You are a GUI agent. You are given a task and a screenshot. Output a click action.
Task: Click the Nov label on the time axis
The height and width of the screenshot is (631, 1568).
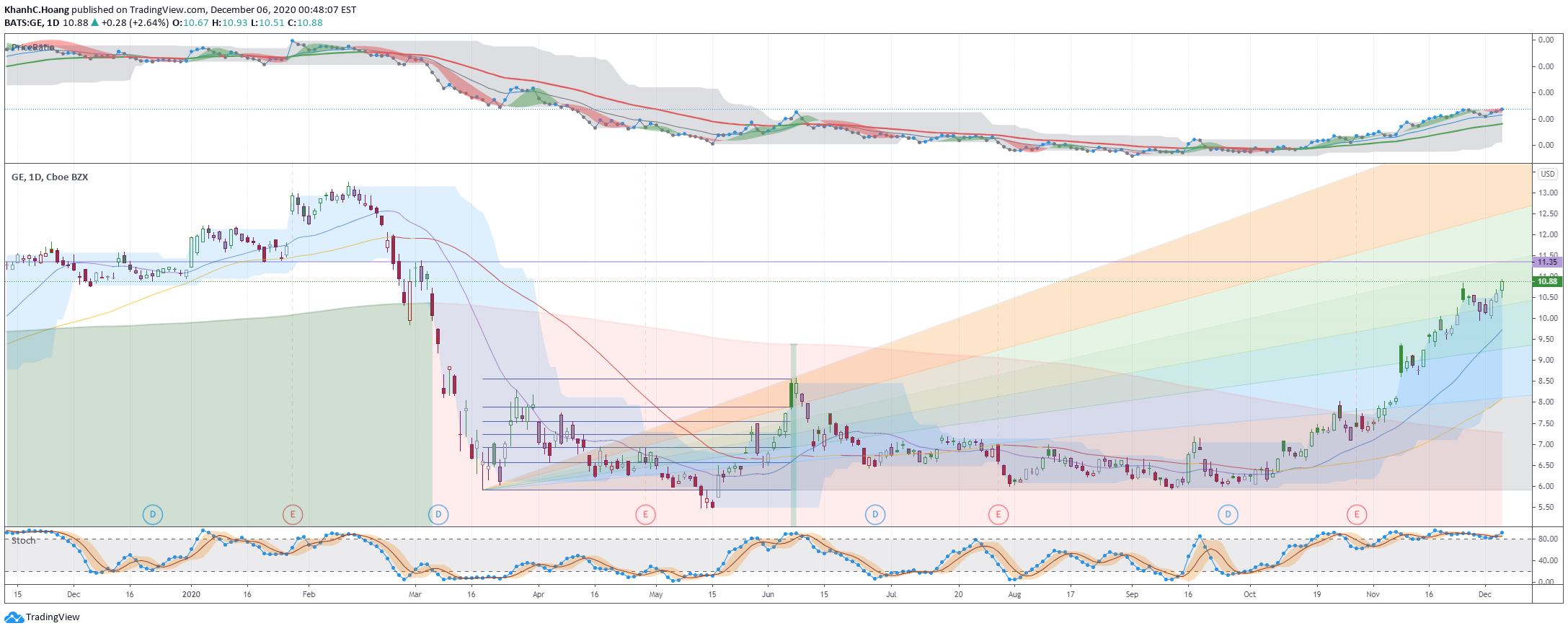coord(1373,595)
